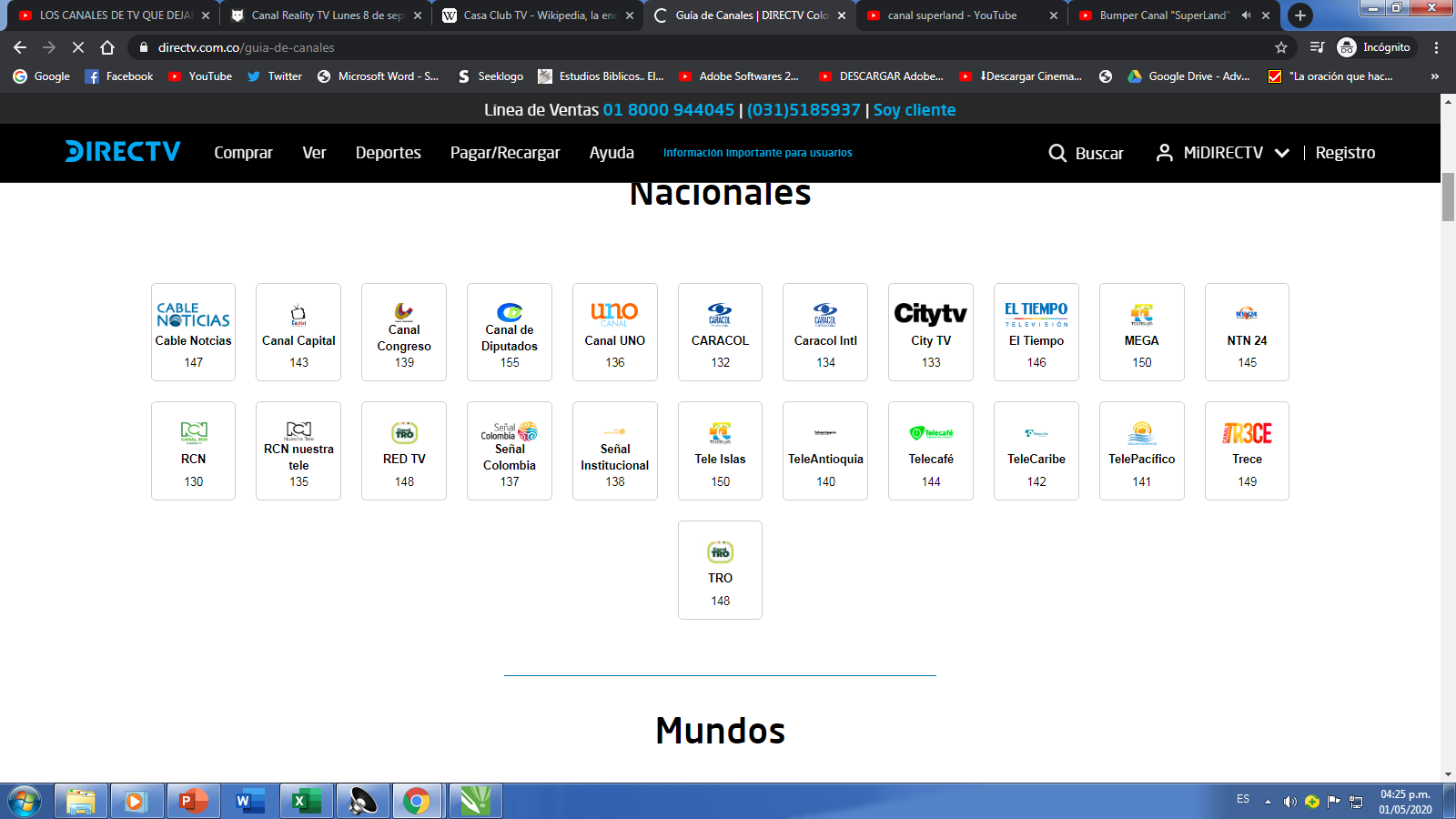This screenshot has height=819, width=1456.
Task: Select the CARACOL channel logo
Action: tap(720, 315)
